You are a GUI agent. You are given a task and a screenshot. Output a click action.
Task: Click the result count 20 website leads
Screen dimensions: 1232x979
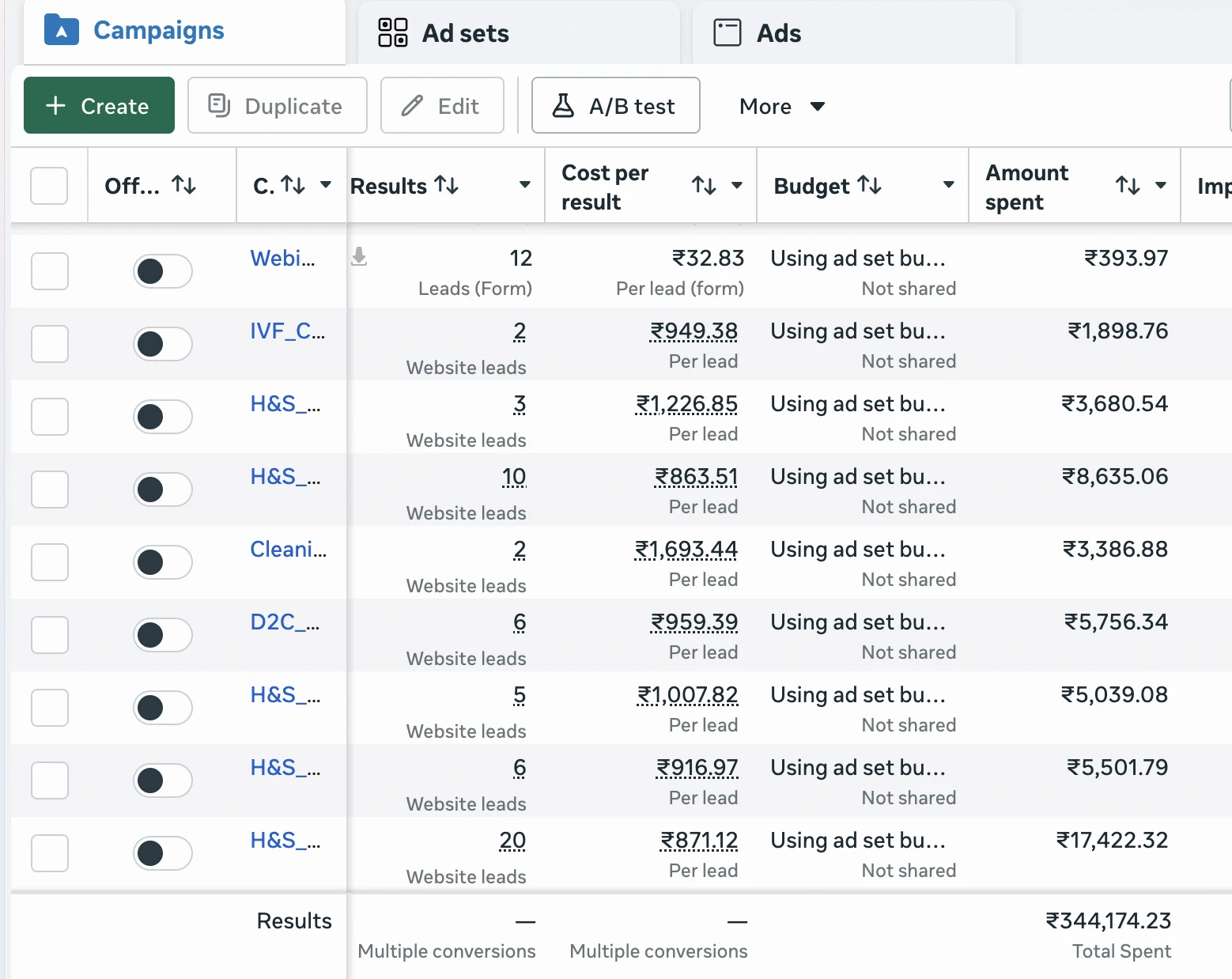click(512, 841)
